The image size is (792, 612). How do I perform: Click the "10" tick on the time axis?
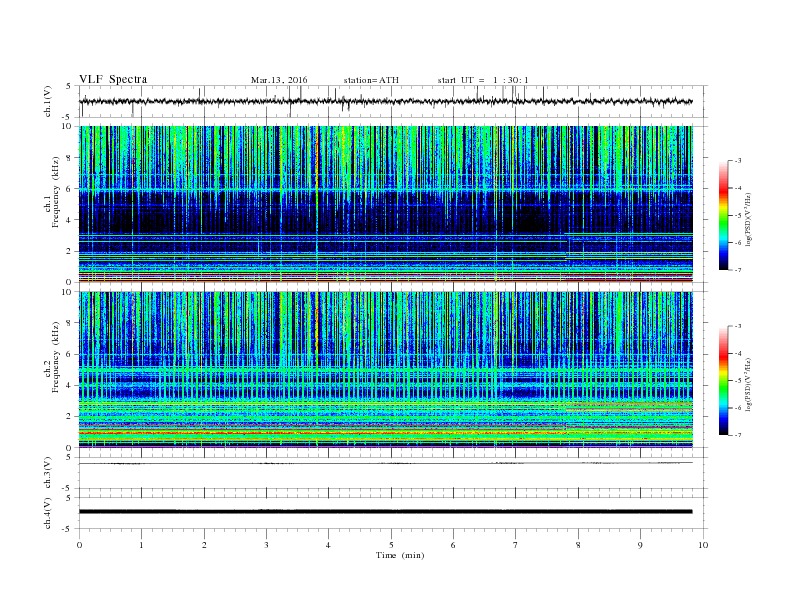(703, 545)
